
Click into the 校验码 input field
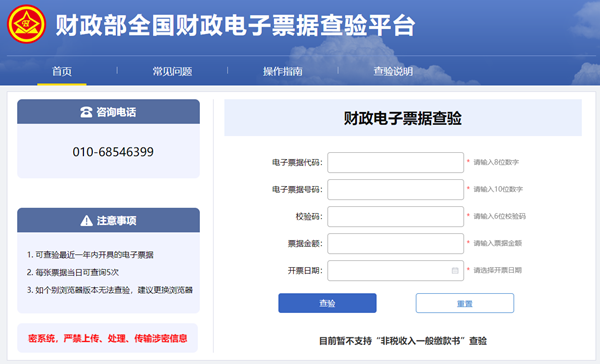395,216
